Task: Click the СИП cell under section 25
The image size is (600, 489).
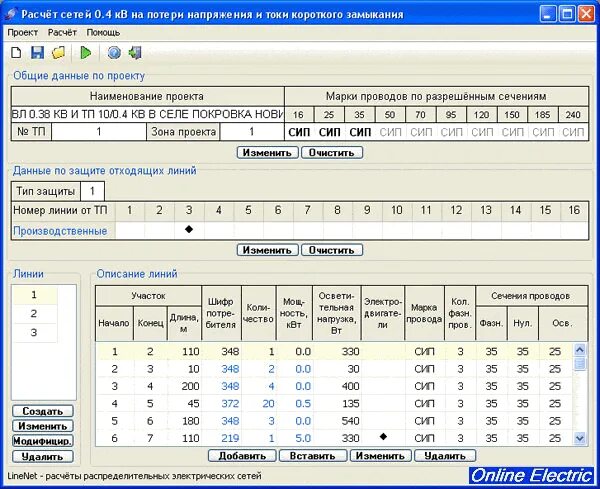Action: click(329, 132)
